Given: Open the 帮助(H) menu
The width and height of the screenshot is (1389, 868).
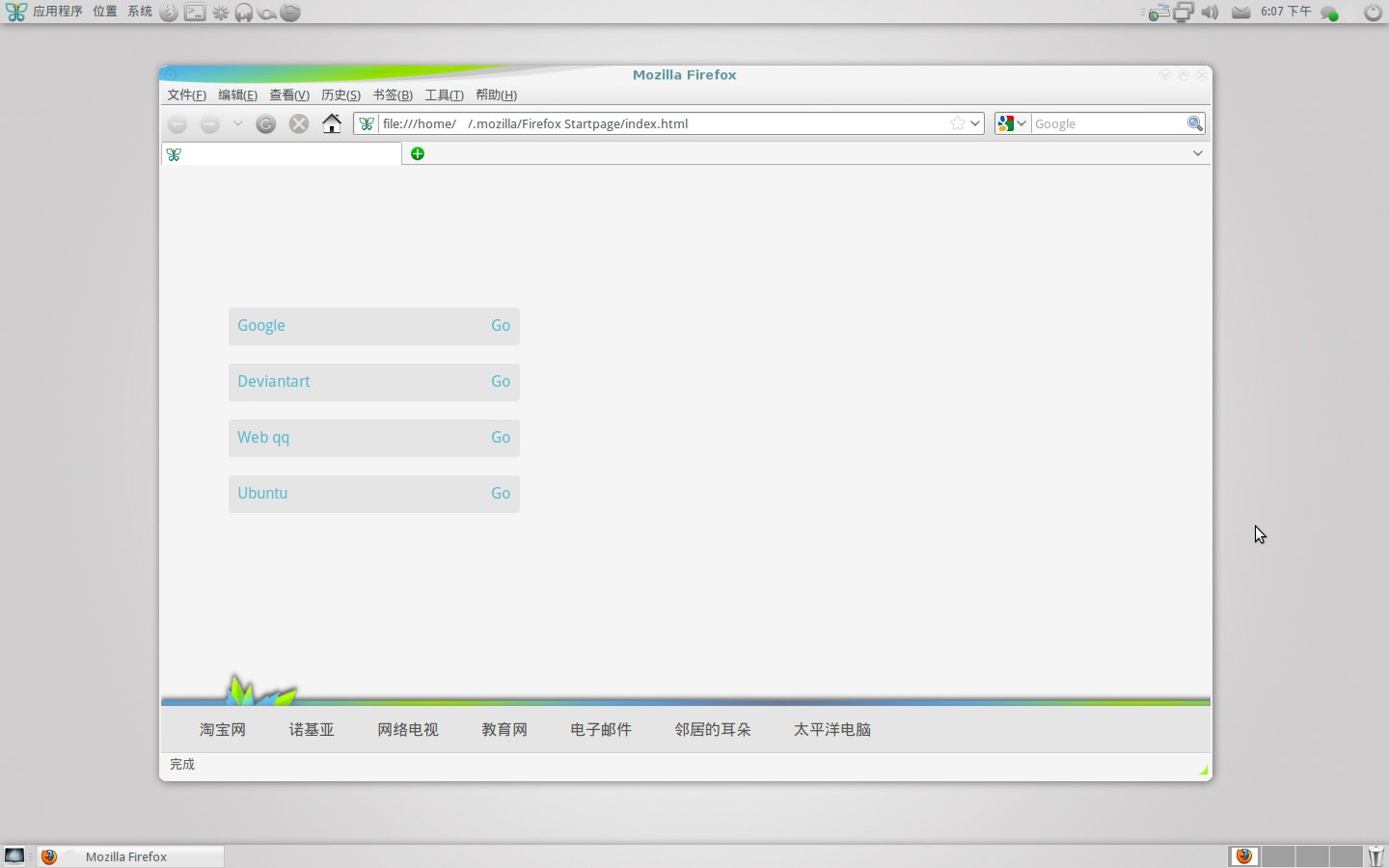Looking at the screenshot, I should pyautogui.click(x=496, y=95).
